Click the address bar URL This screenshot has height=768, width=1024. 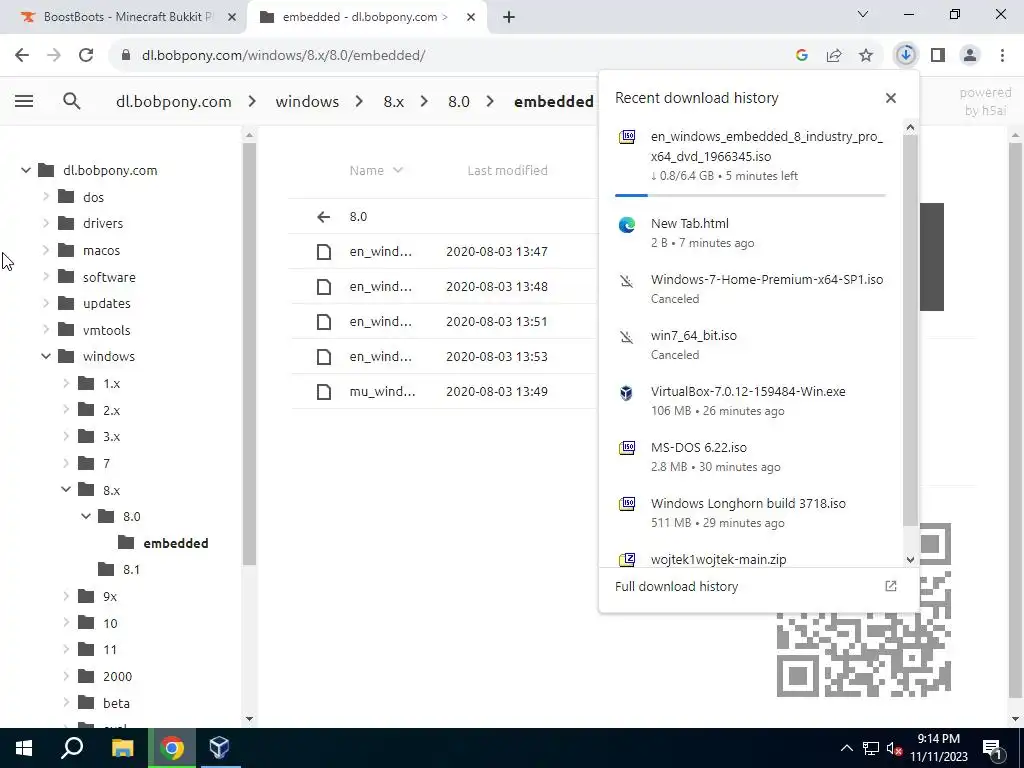[x=283, y=56]
